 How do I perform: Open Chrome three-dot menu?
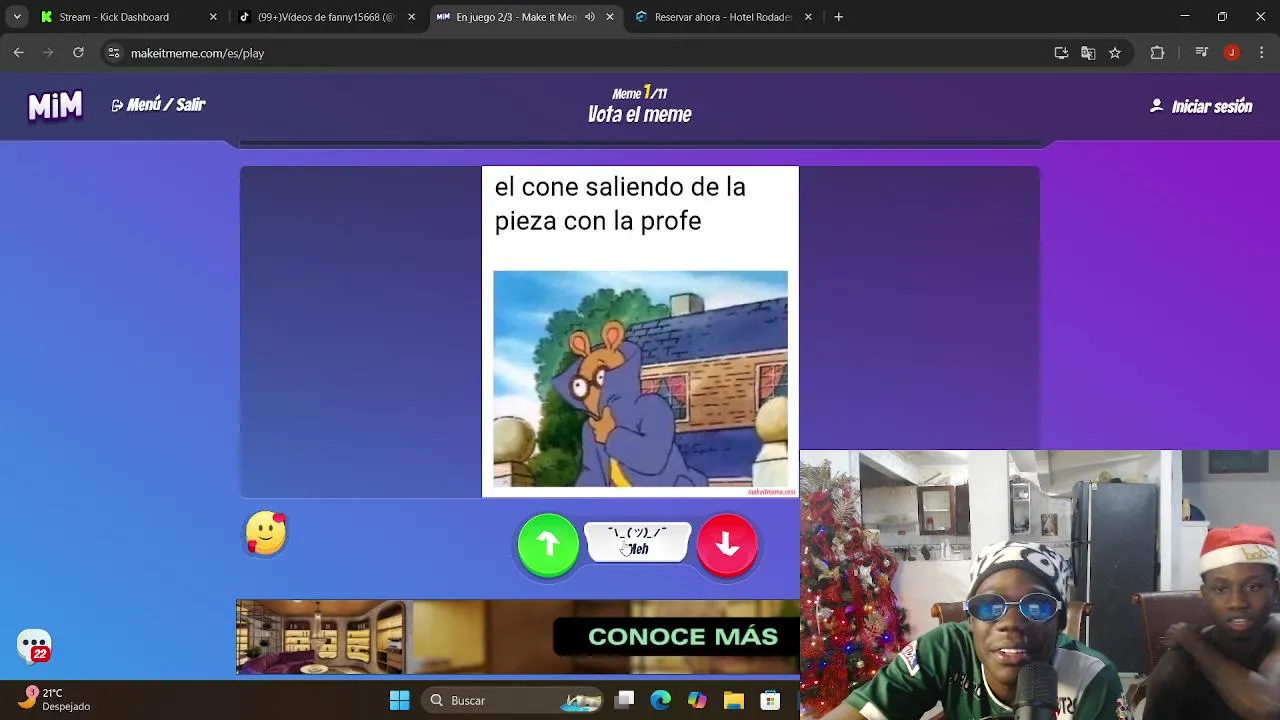point(1261,53)
